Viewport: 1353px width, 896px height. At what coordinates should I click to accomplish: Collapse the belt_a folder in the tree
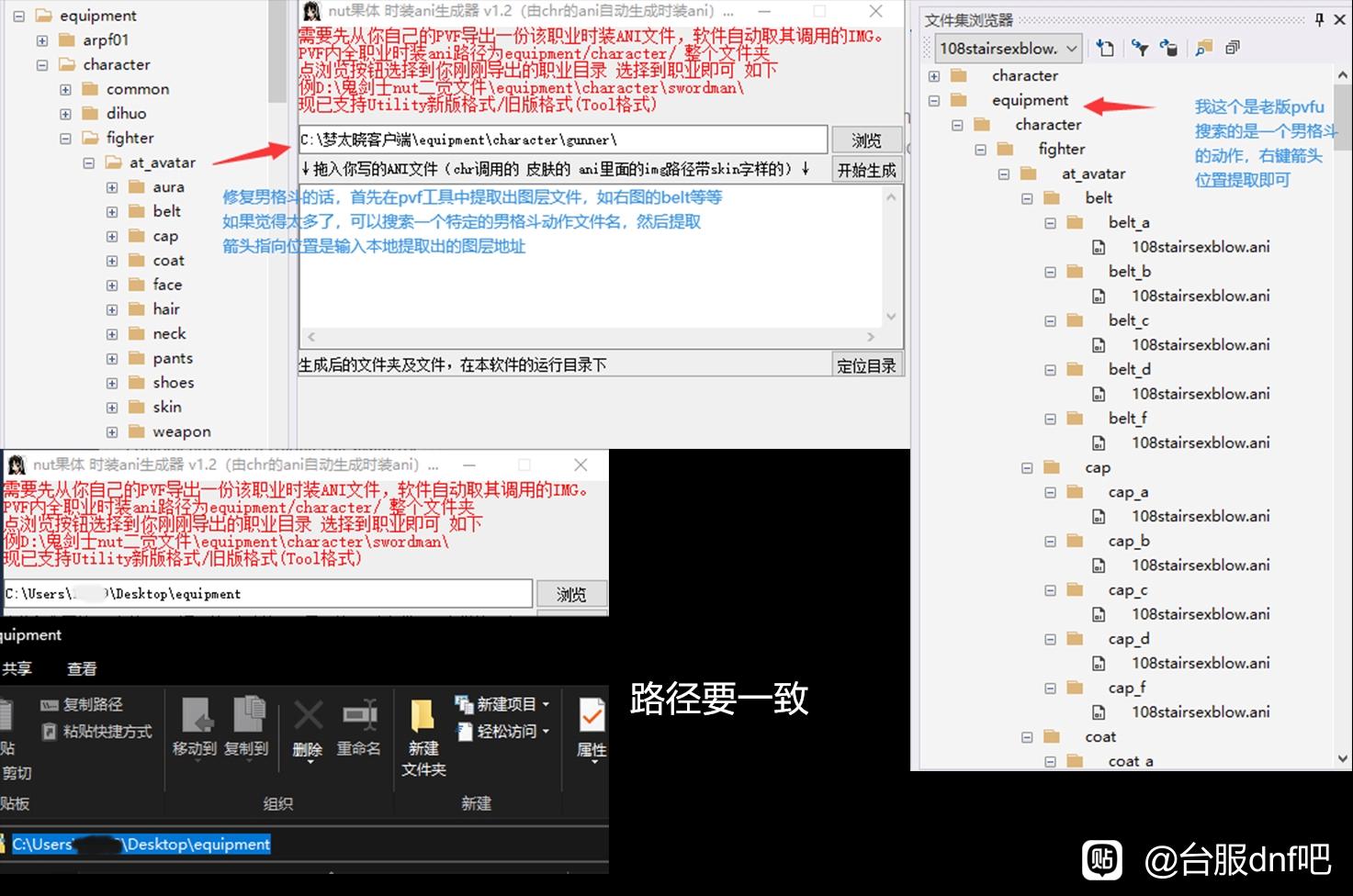click(1050, 222)
